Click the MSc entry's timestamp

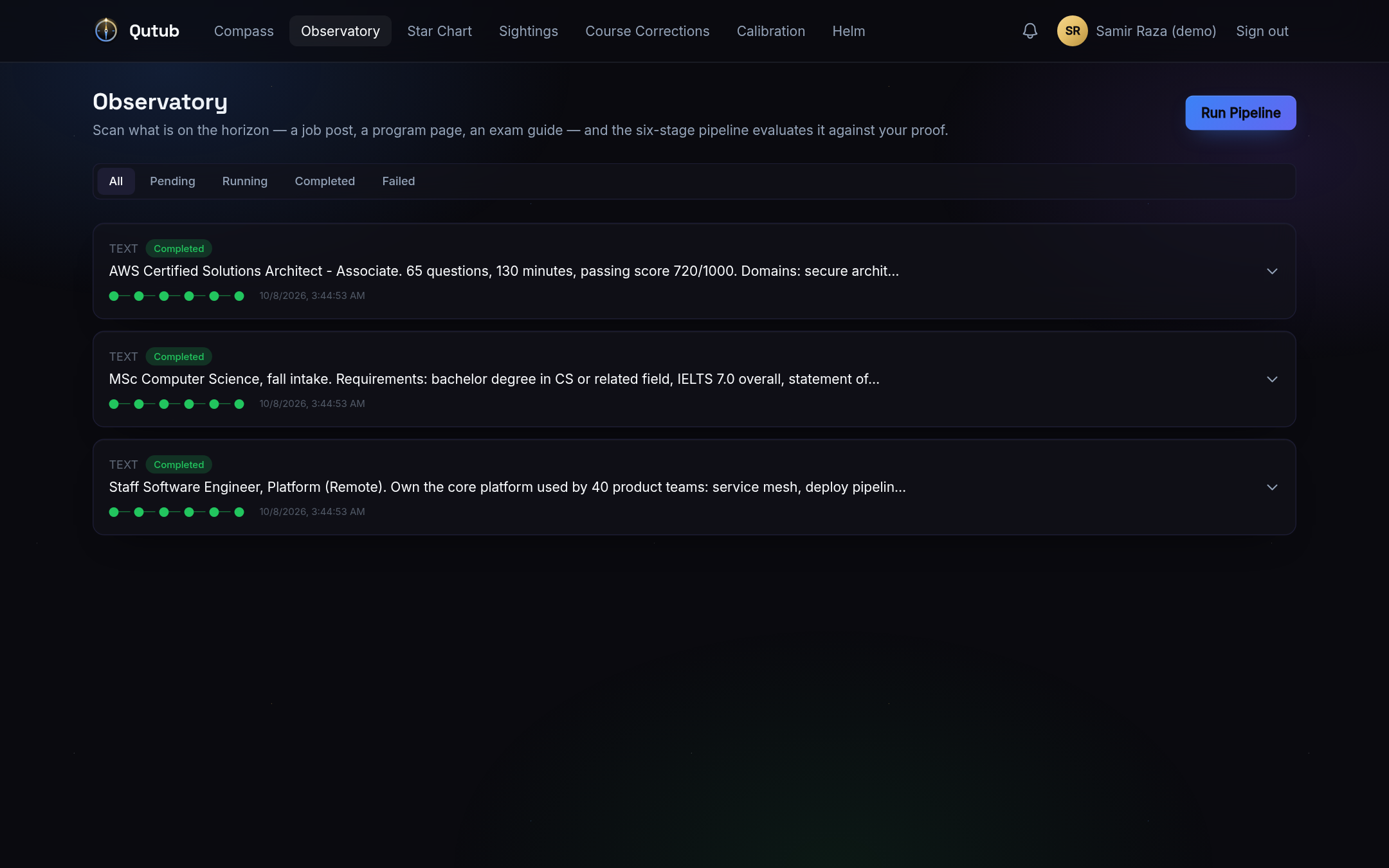click(x=312, y=404)
